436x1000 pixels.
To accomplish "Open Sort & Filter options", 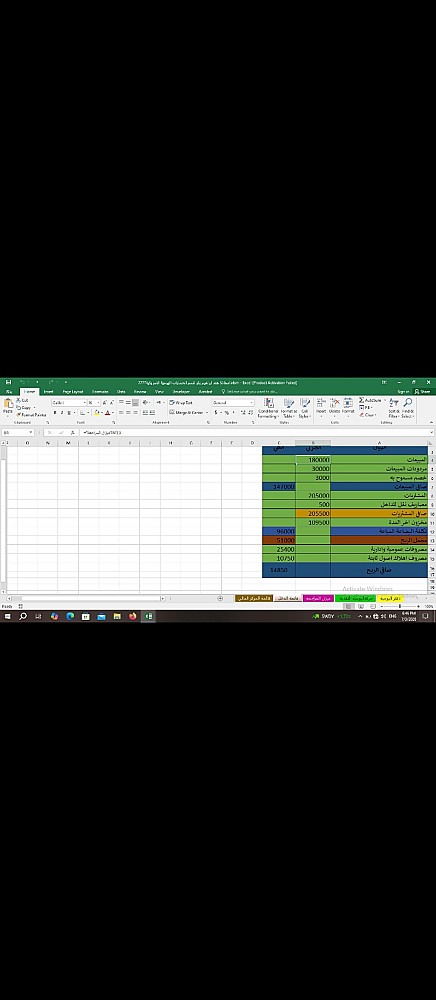I will [x=393, y=408].
